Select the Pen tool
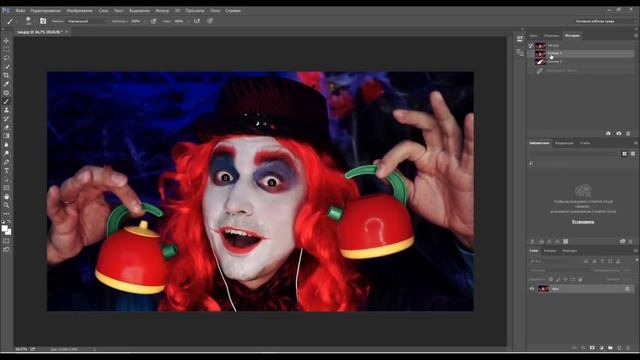This screenshot has height=360, width=640. 6,162
